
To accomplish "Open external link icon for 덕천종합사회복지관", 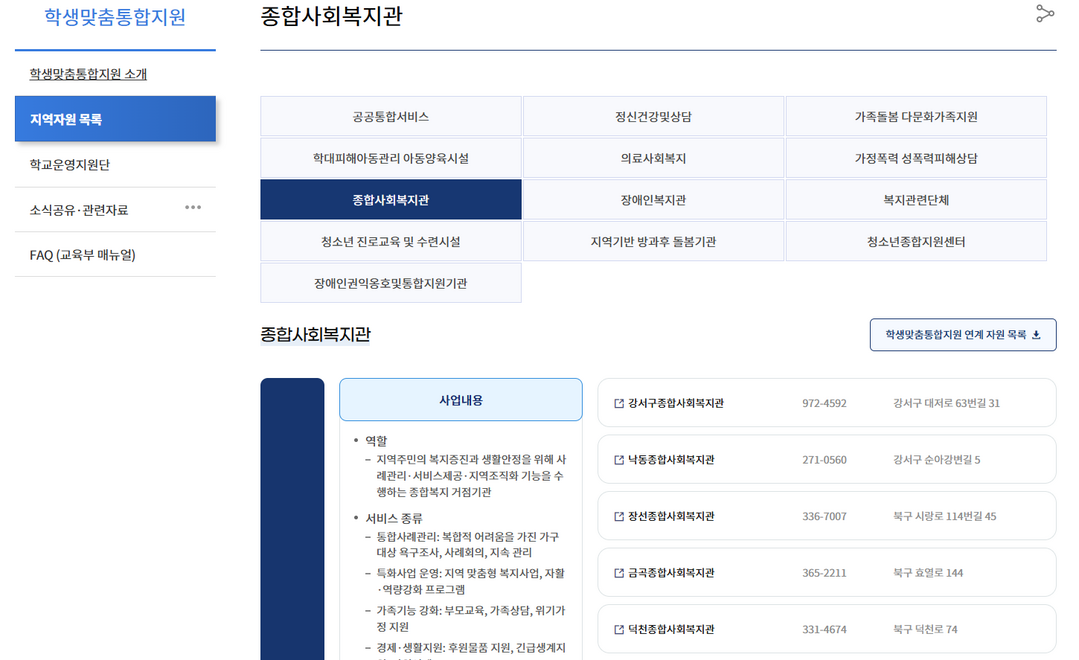I will pyautogui.click(x=618, y=630).
